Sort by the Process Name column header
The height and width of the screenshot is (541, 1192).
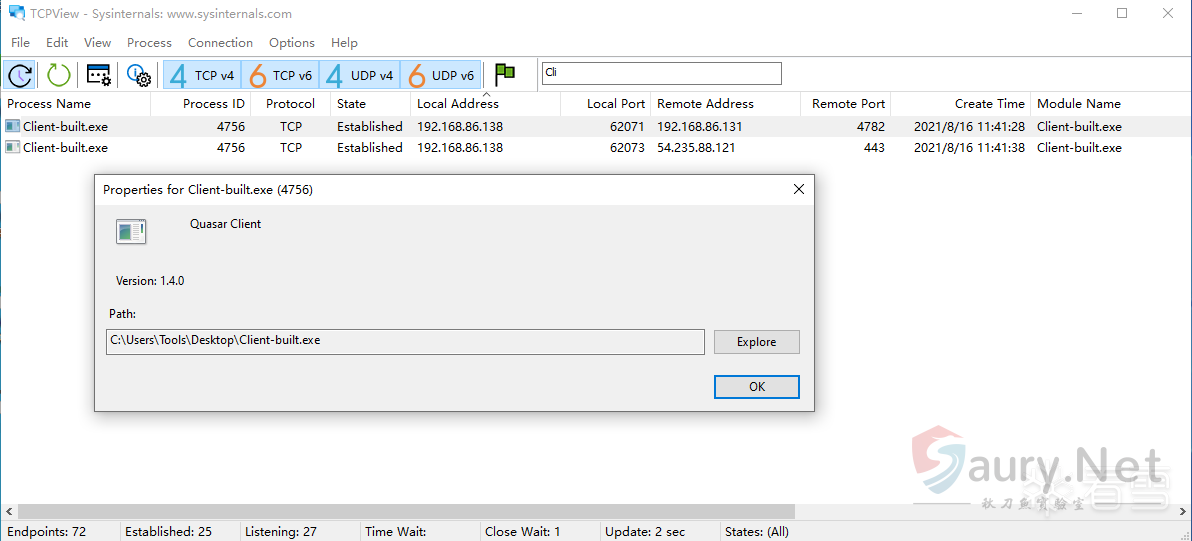(49, 104)
